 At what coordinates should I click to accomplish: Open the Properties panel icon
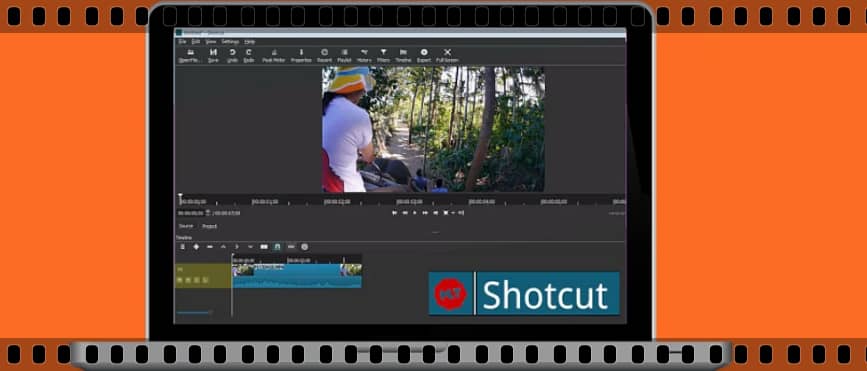[x=301, y=55]
